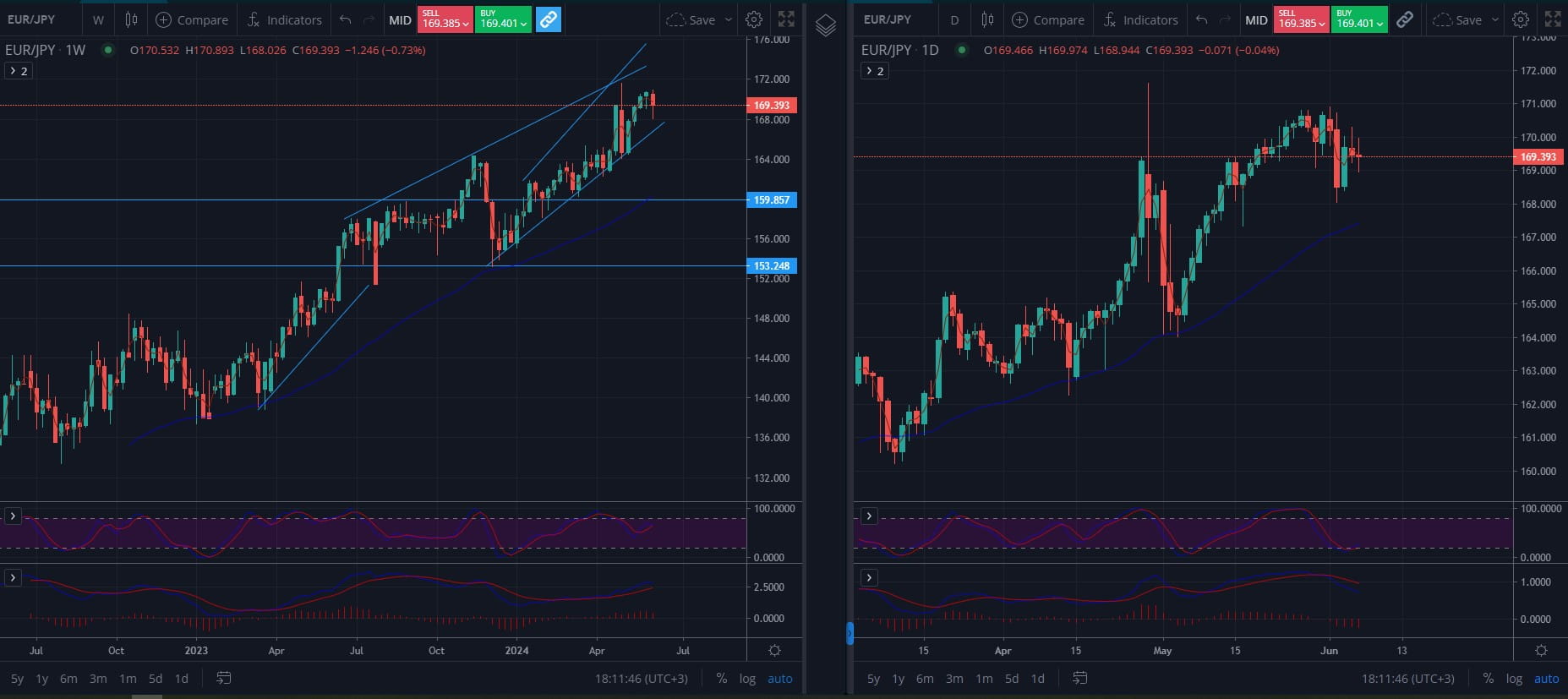Open SELL 169.385 dropdown in right chart
The image size is (1568, 699).
[1302, 19]
